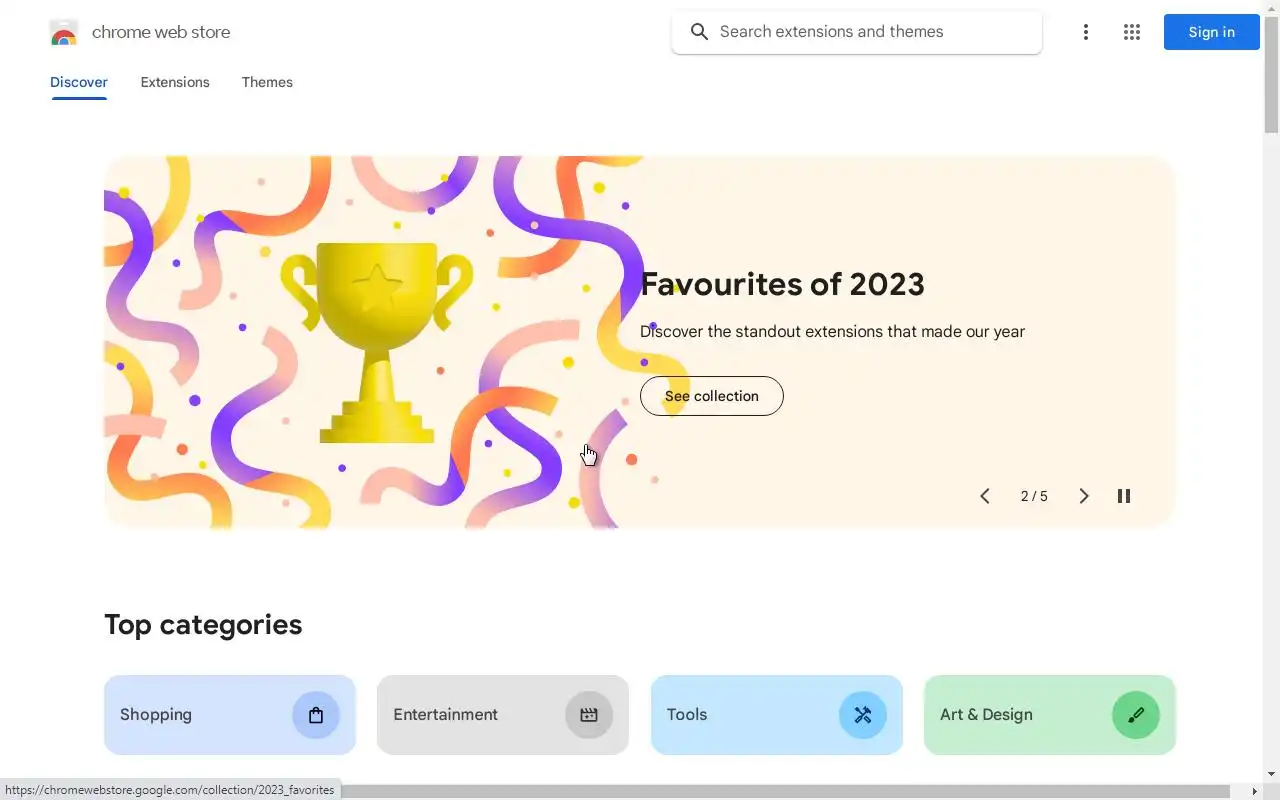Click the Chrome Web Store logo
This screenshot has height=800, width=1280.
point(63,33)
